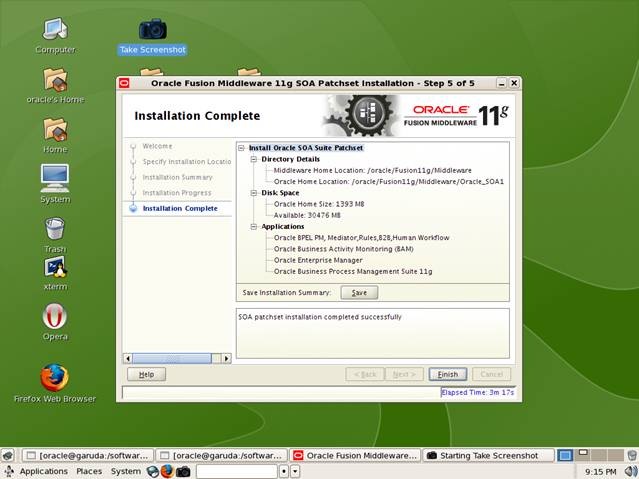Click the Save installation summary button
Image resolution: width=639 pixels, height=479 pixels.
pos(359,293)
